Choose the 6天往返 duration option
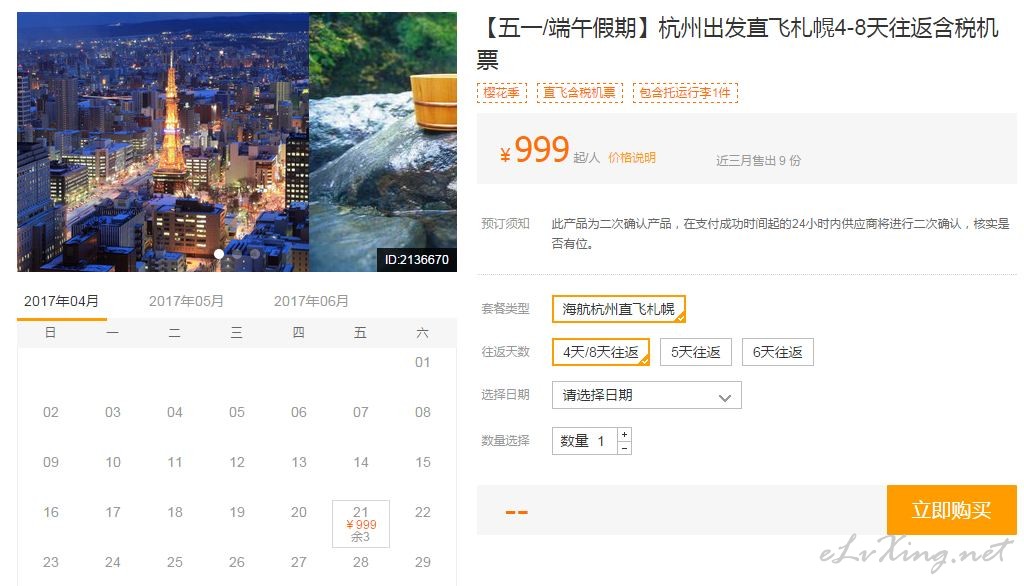The height and width of the screenshot is (586, 1024). (778, 352)
